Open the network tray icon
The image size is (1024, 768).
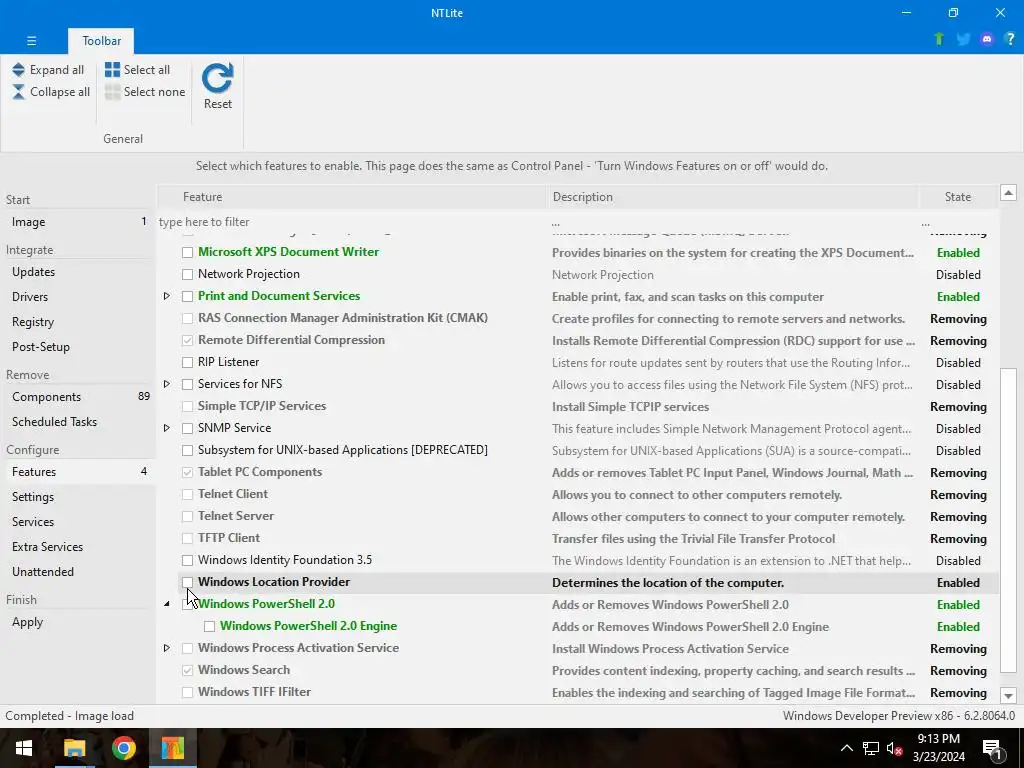(871, 748)
